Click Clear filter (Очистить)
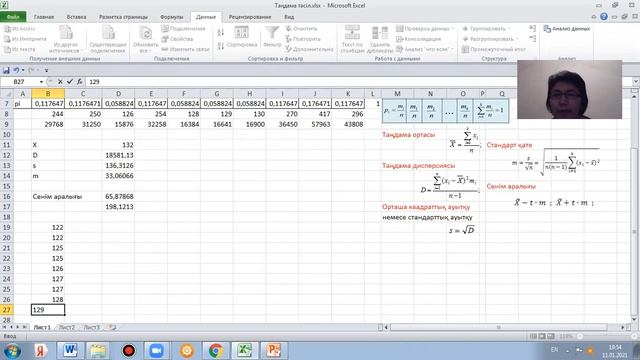Screen dimensions: 640x360 click(301, 29)
